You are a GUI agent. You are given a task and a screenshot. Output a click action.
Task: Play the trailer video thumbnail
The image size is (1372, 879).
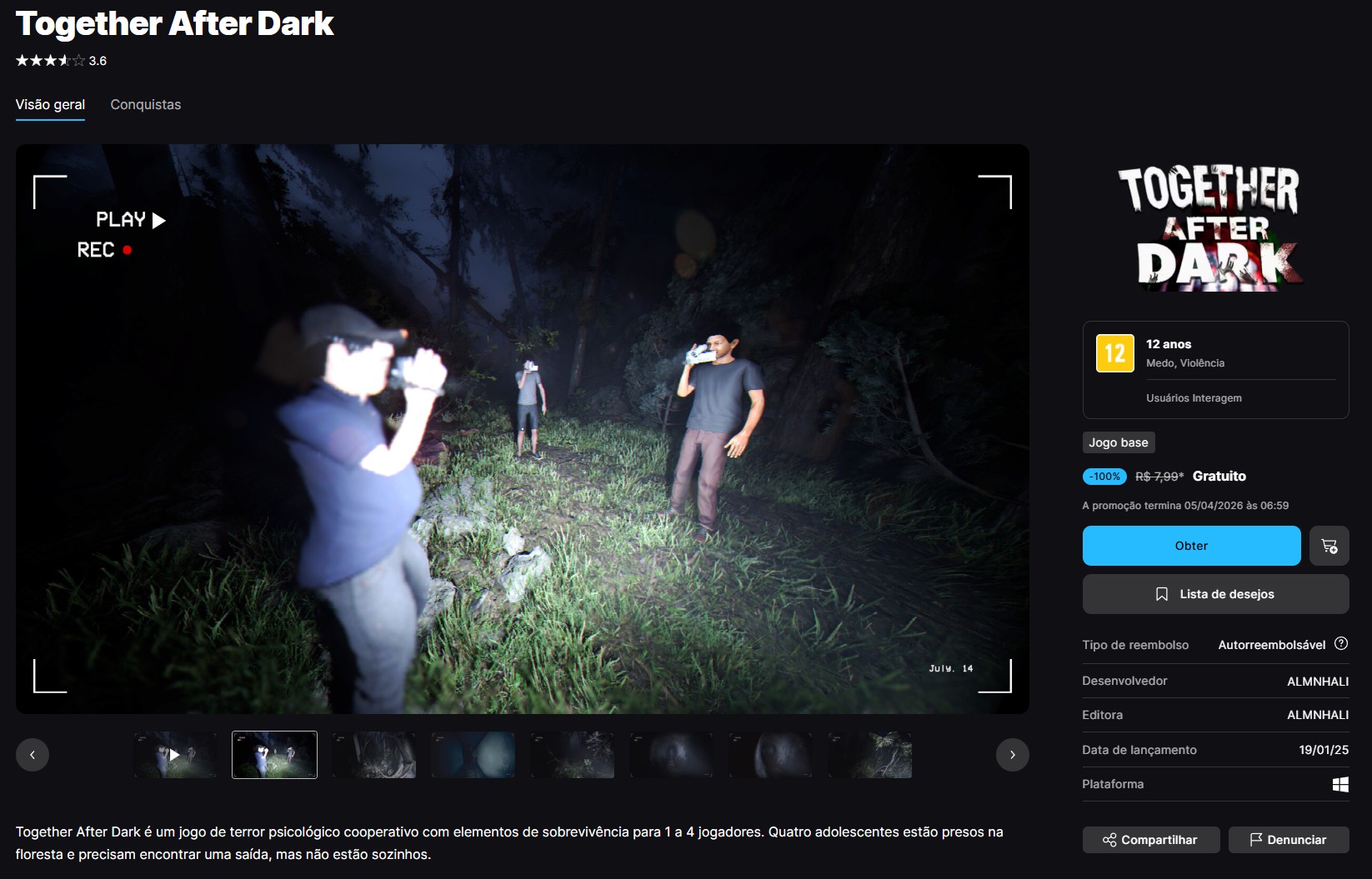tap(175, 755)
